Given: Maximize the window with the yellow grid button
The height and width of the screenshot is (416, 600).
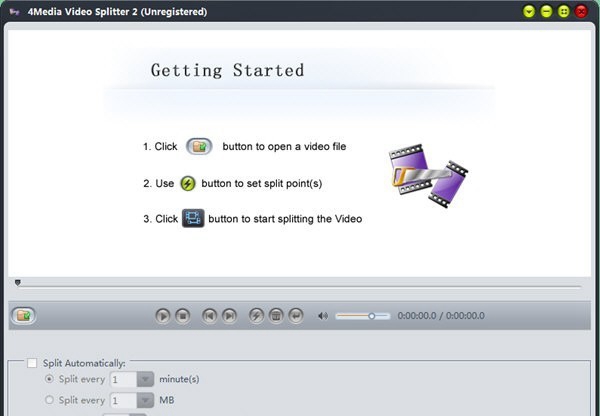Looking at the screenshot, I should pyautogui.click(x=564, y=11).
